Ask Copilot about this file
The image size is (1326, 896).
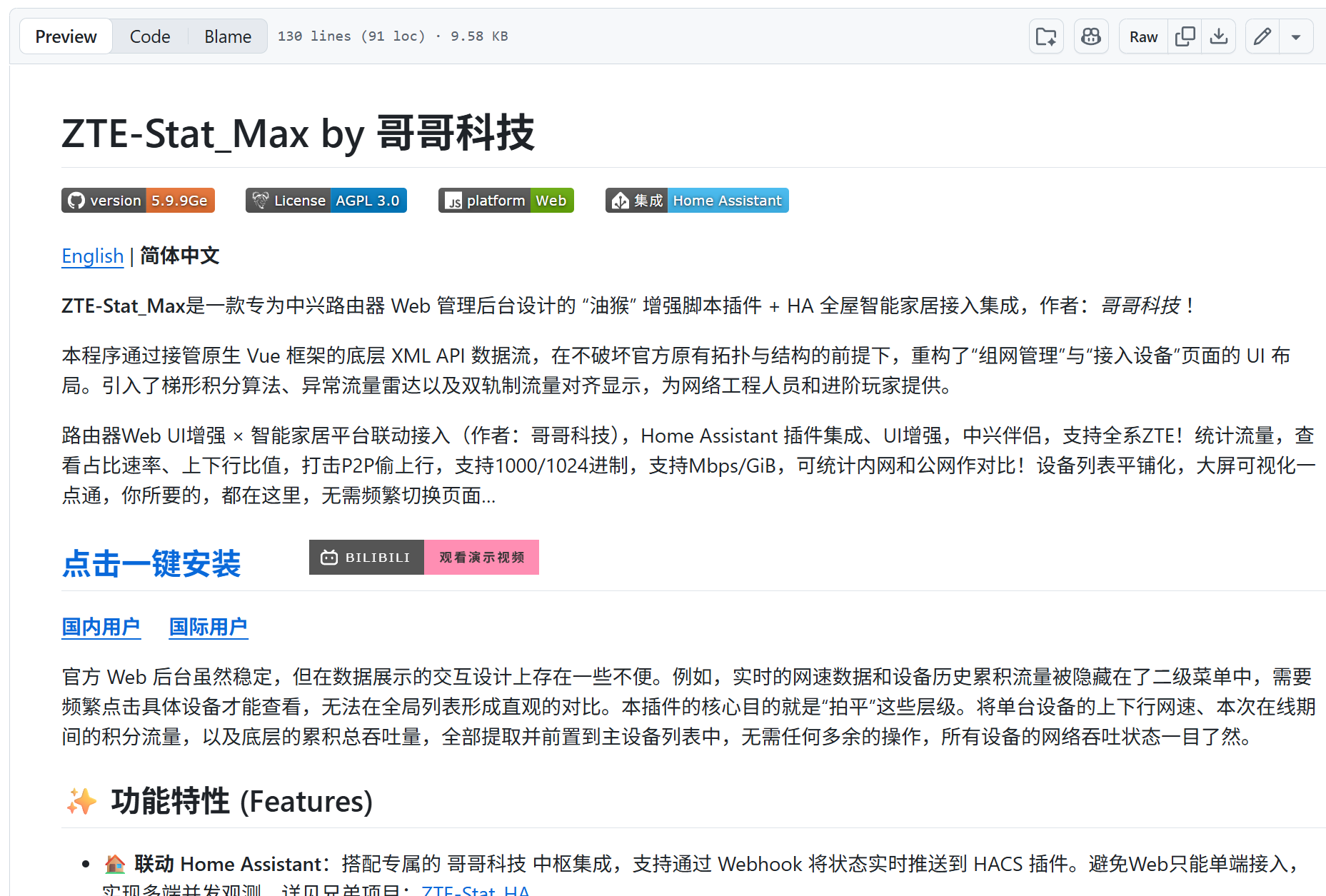click(x=1091, y=36)
